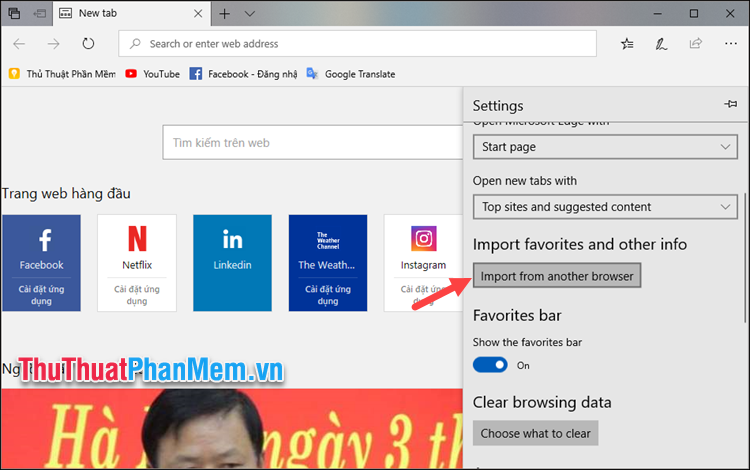This screenshot has width=750, height=470.
Task: Select the New tab tab
Action: (131, 13)
